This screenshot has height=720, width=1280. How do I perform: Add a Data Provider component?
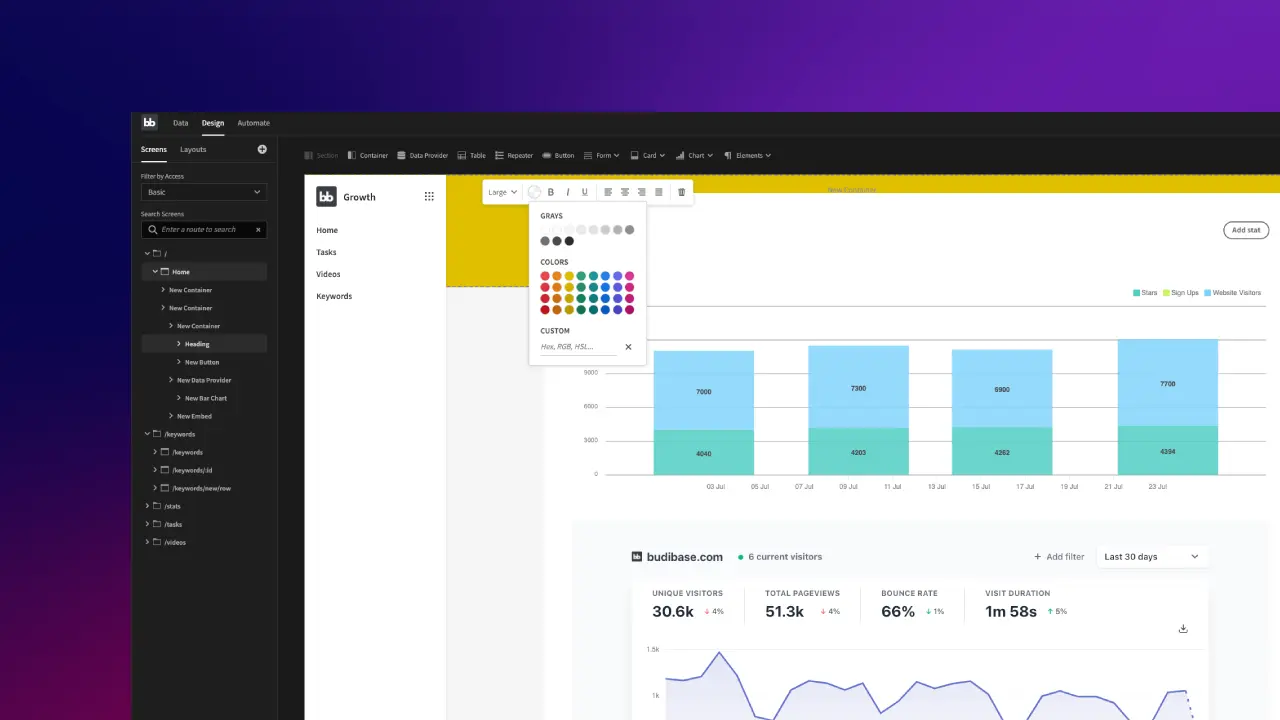point(422,155)
